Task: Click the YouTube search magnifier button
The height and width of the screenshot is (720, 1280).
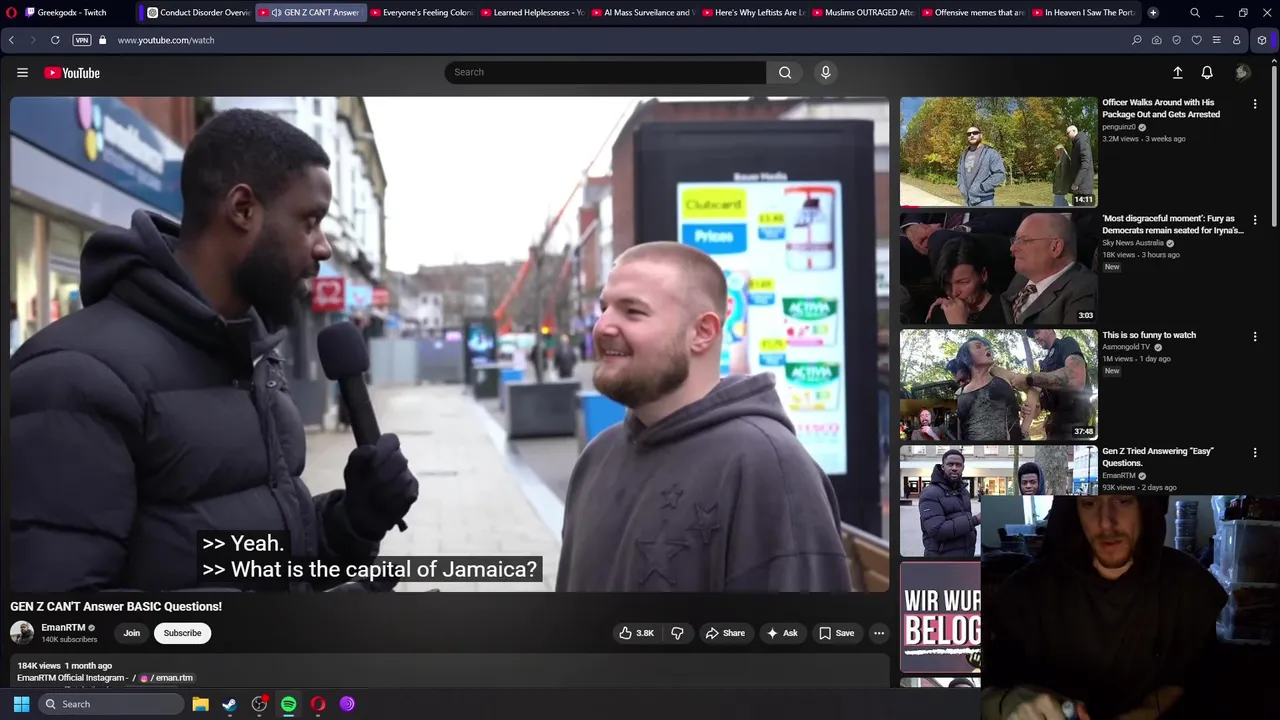Action: click(x=785, y=72)
